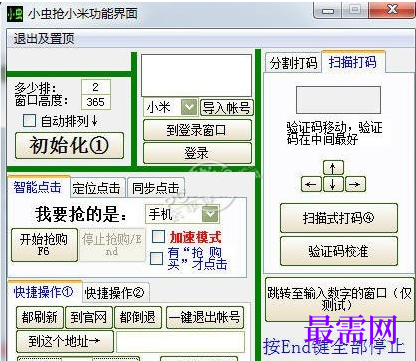Click the 到登录窗口 button
The image size is (416, 361).
pyautogui.click(x=197, y=130)
